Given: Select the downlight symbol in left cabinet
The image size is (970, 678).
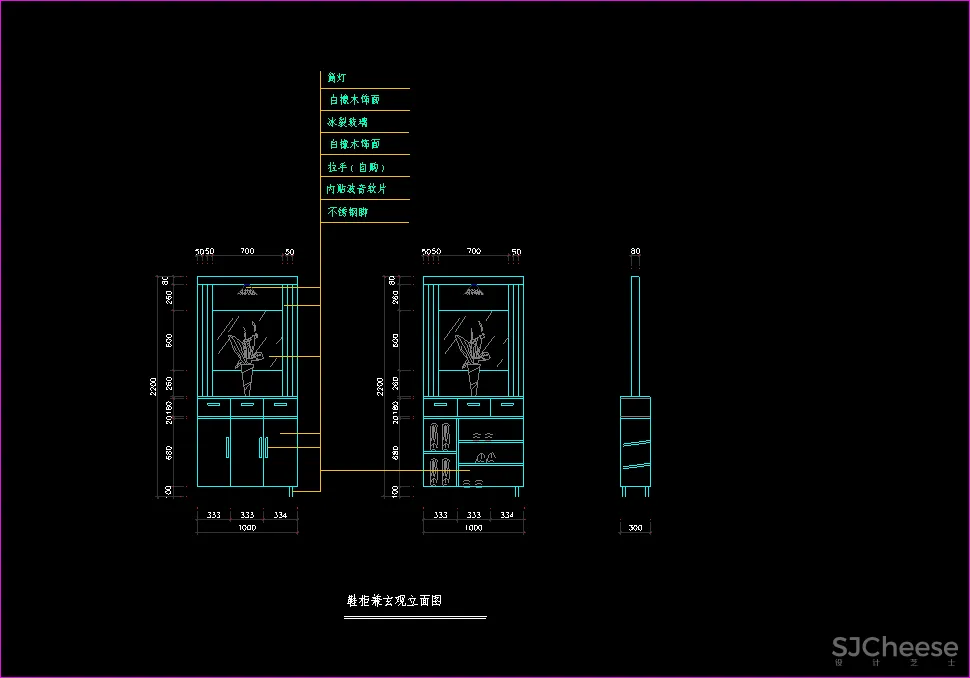Looking at the screenshot, I should coord(247,292).
